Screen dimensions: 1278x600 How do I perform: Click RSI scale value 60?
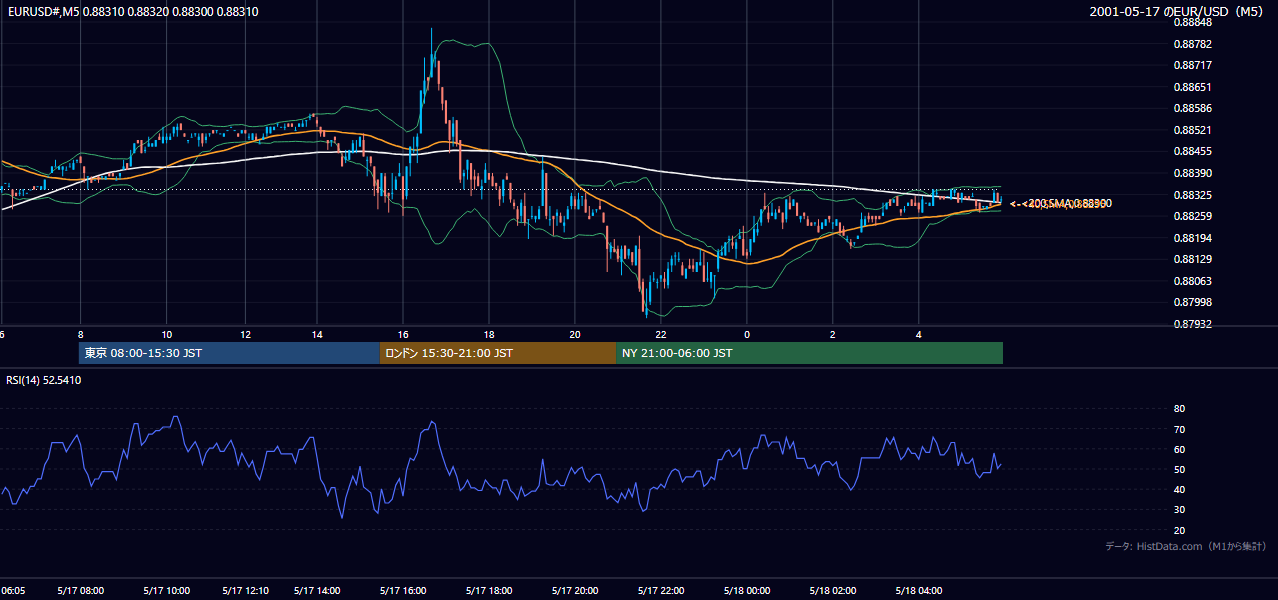pos(1179,449)
